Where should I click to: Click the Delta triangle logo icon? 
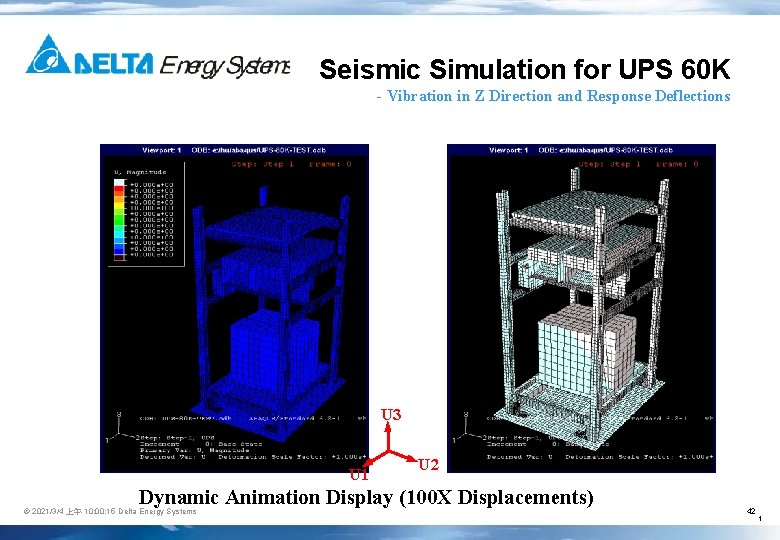[48, 54]
